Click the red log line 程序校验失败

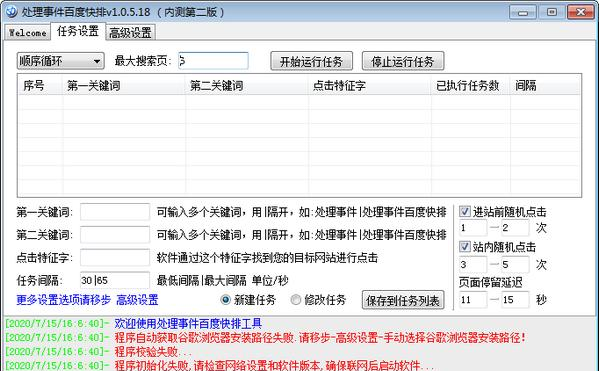152,352
